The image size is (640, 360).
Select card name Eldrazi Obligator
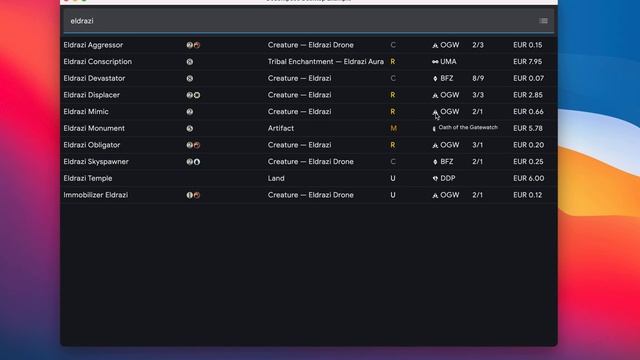click(92, 145)
